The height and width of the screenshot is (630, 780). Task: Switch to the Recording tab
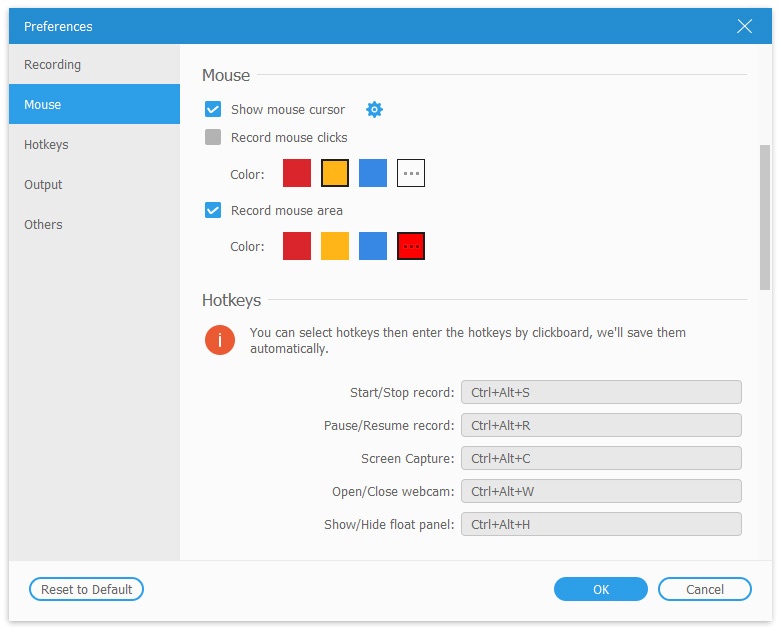53,65
